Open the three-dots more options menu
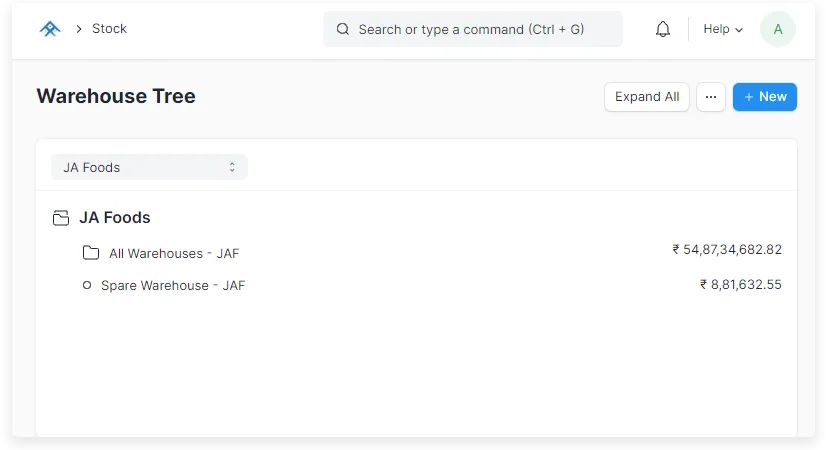 711,97
